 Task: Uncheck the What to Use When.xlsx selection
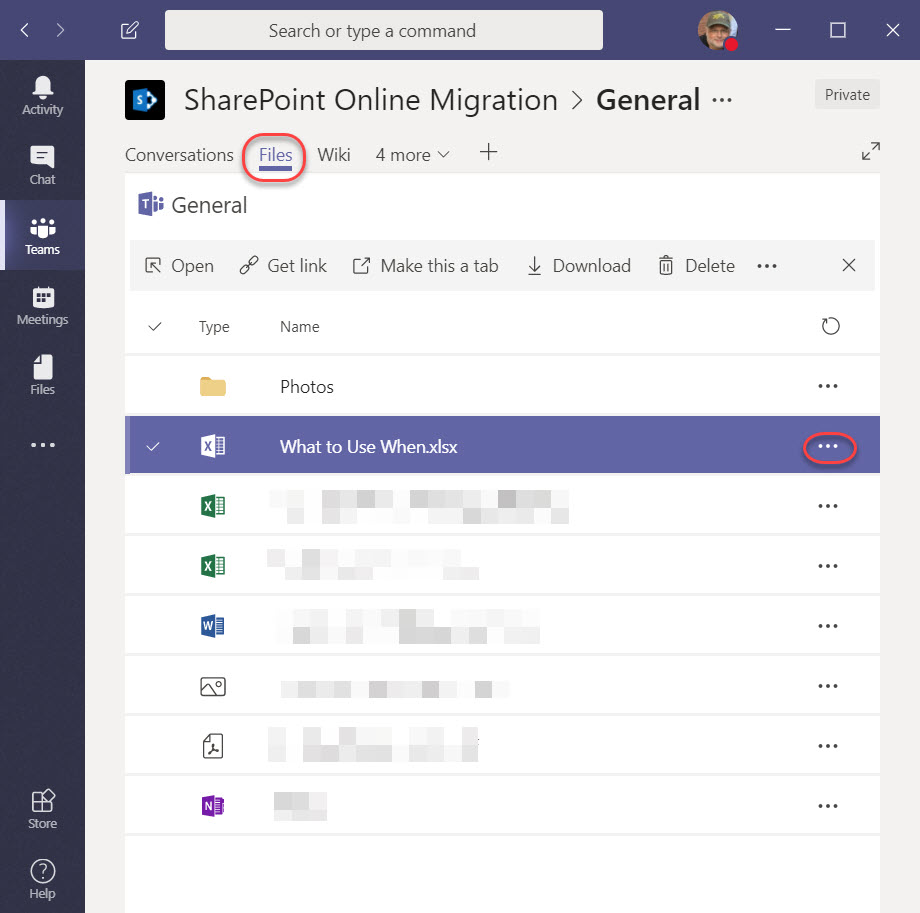[x=153, y=446]
